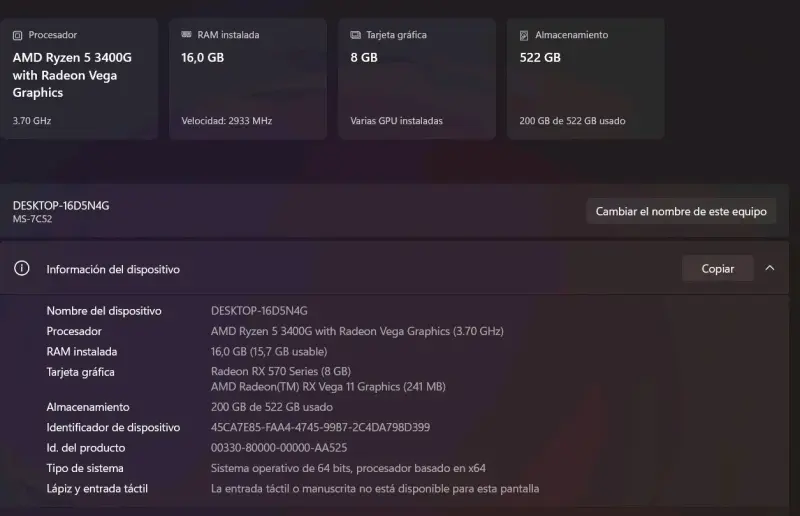Click the 'Identificador de dispositivo' label
This screenshot has height=516, width=800.
point(113,428)
